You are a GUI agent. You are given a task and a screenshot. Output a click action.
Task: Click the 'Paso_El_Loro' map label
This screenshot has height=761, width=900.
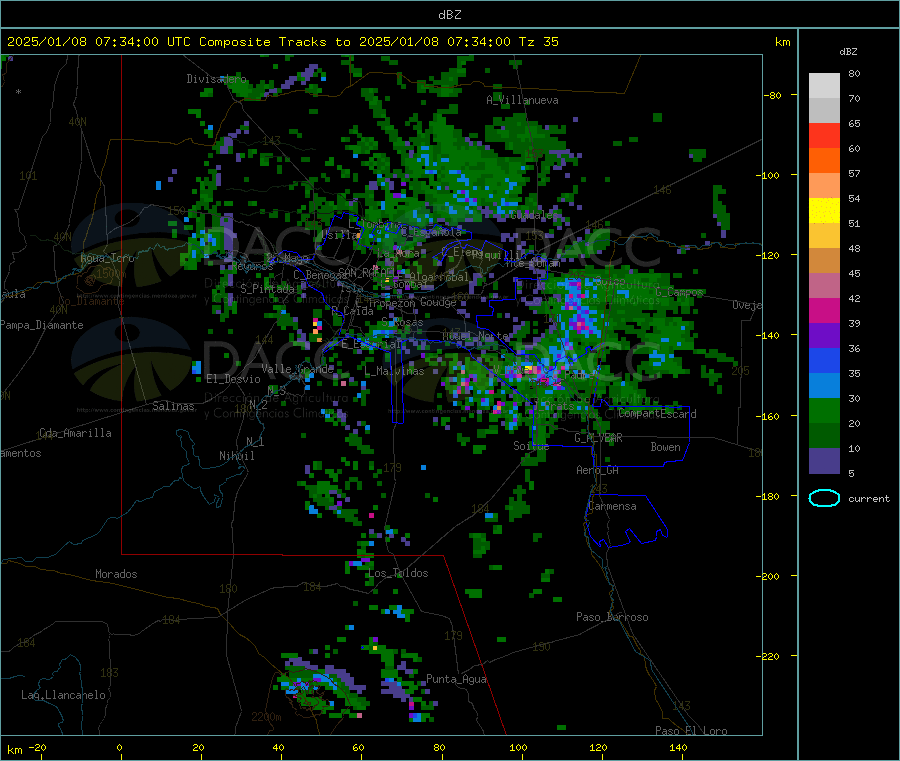pos(691,731)
